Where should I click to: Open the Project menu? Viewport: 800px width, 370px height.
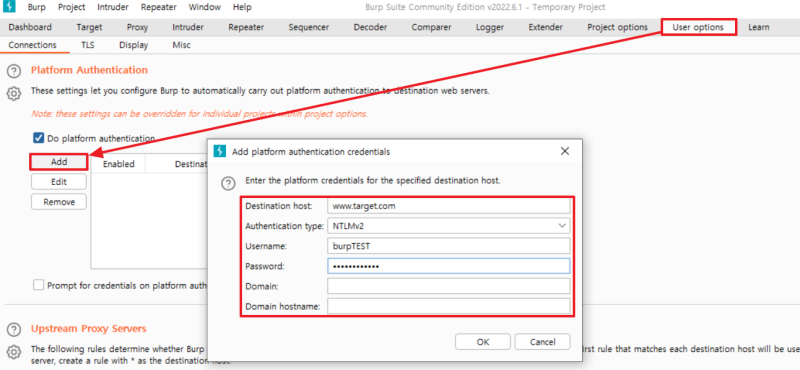coord(71,7)
